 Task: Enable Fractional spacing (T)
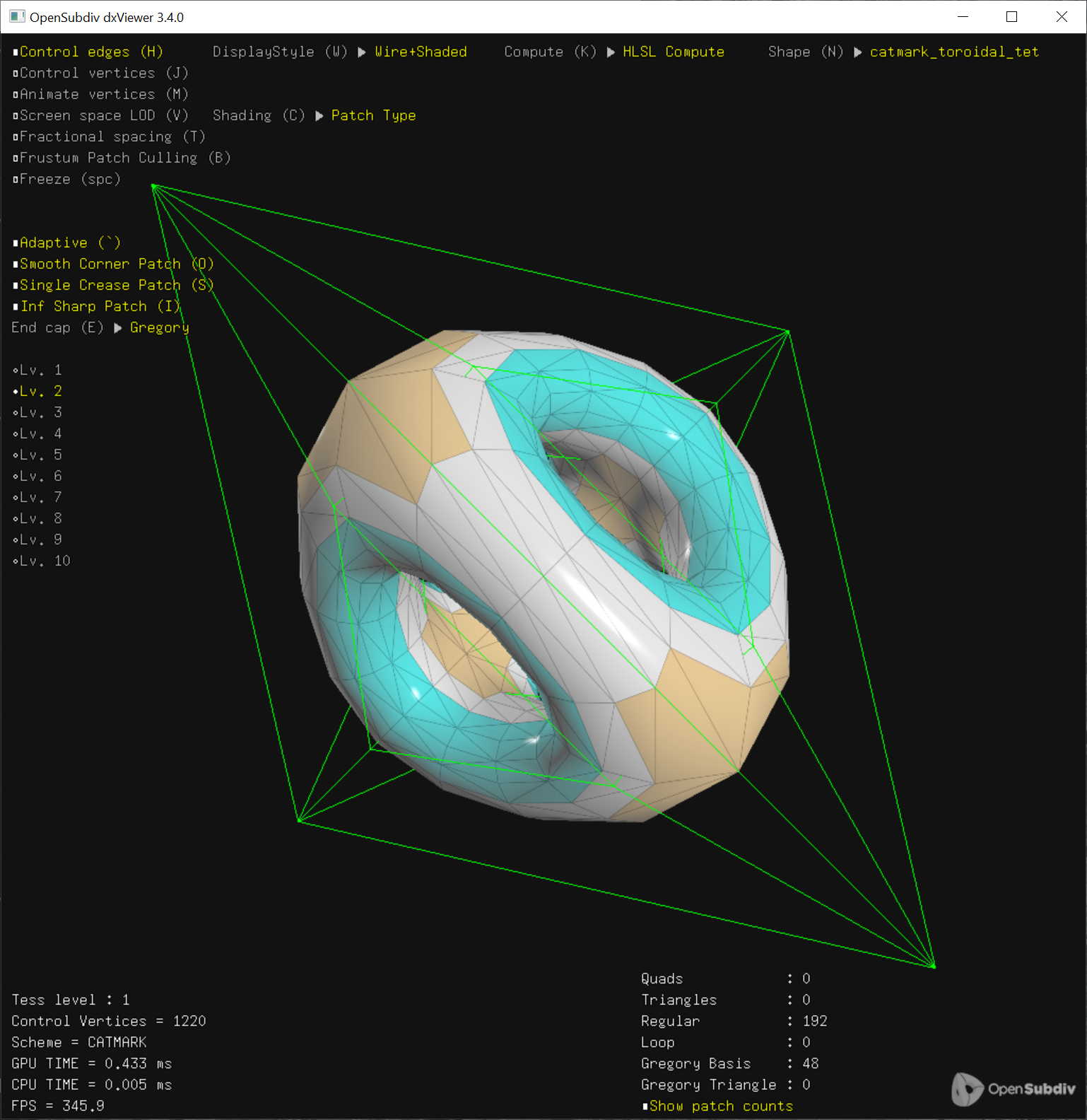point(109,136)
